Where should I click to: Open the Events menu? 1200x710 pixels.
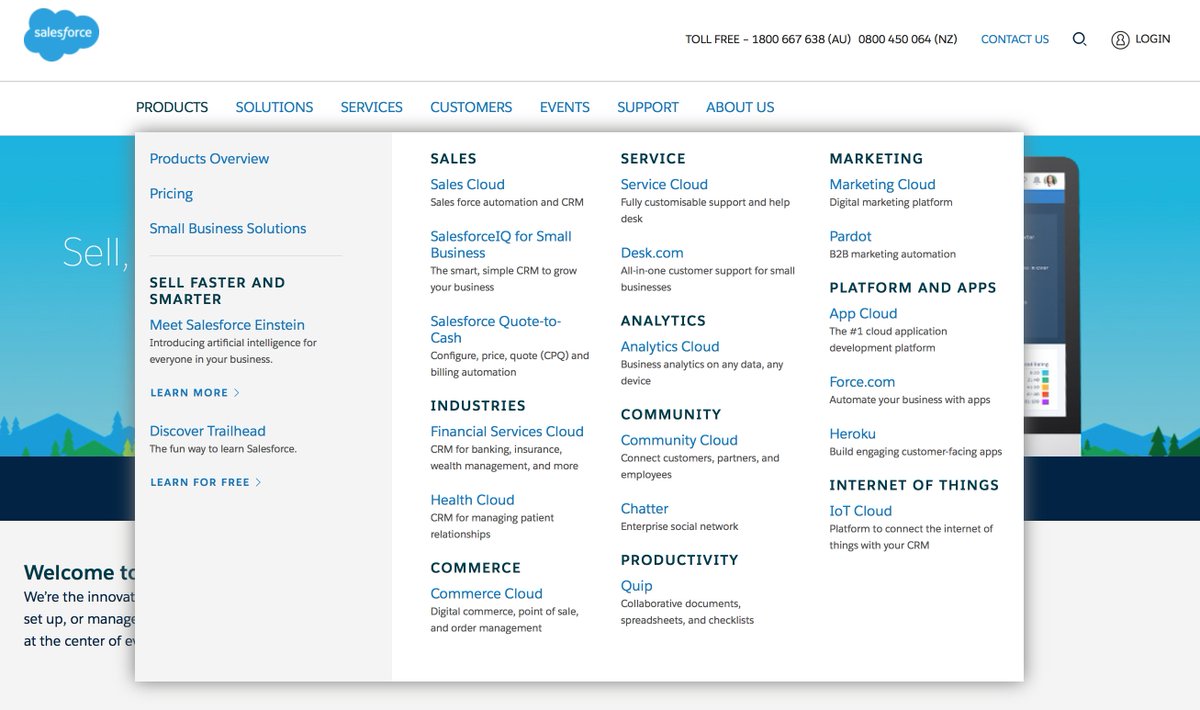pos(565,107)
